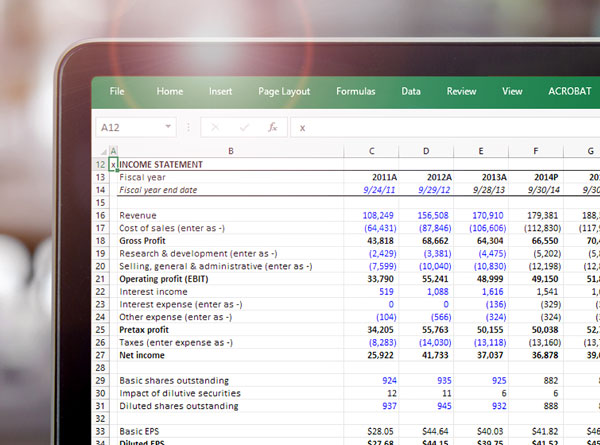Select the Revenue value 108,249
Viewport: 600px width, 445px height.
(371, 215)
